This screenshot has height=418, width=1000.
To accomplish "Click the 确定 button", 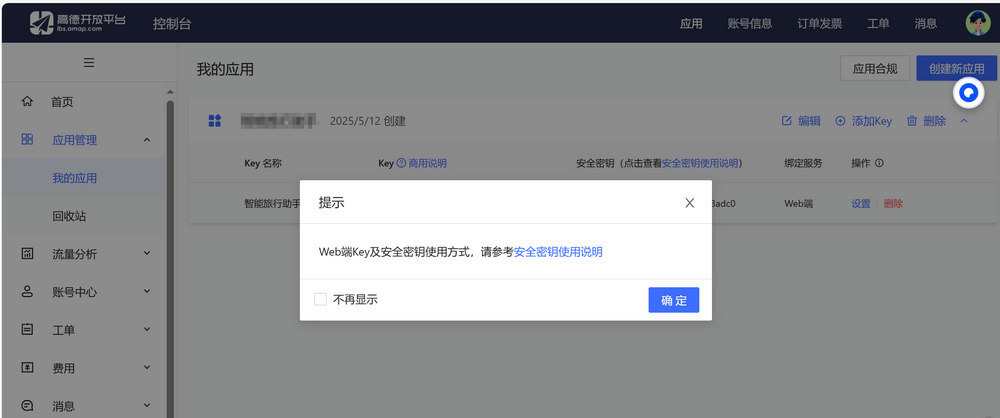I will (673, 300).
